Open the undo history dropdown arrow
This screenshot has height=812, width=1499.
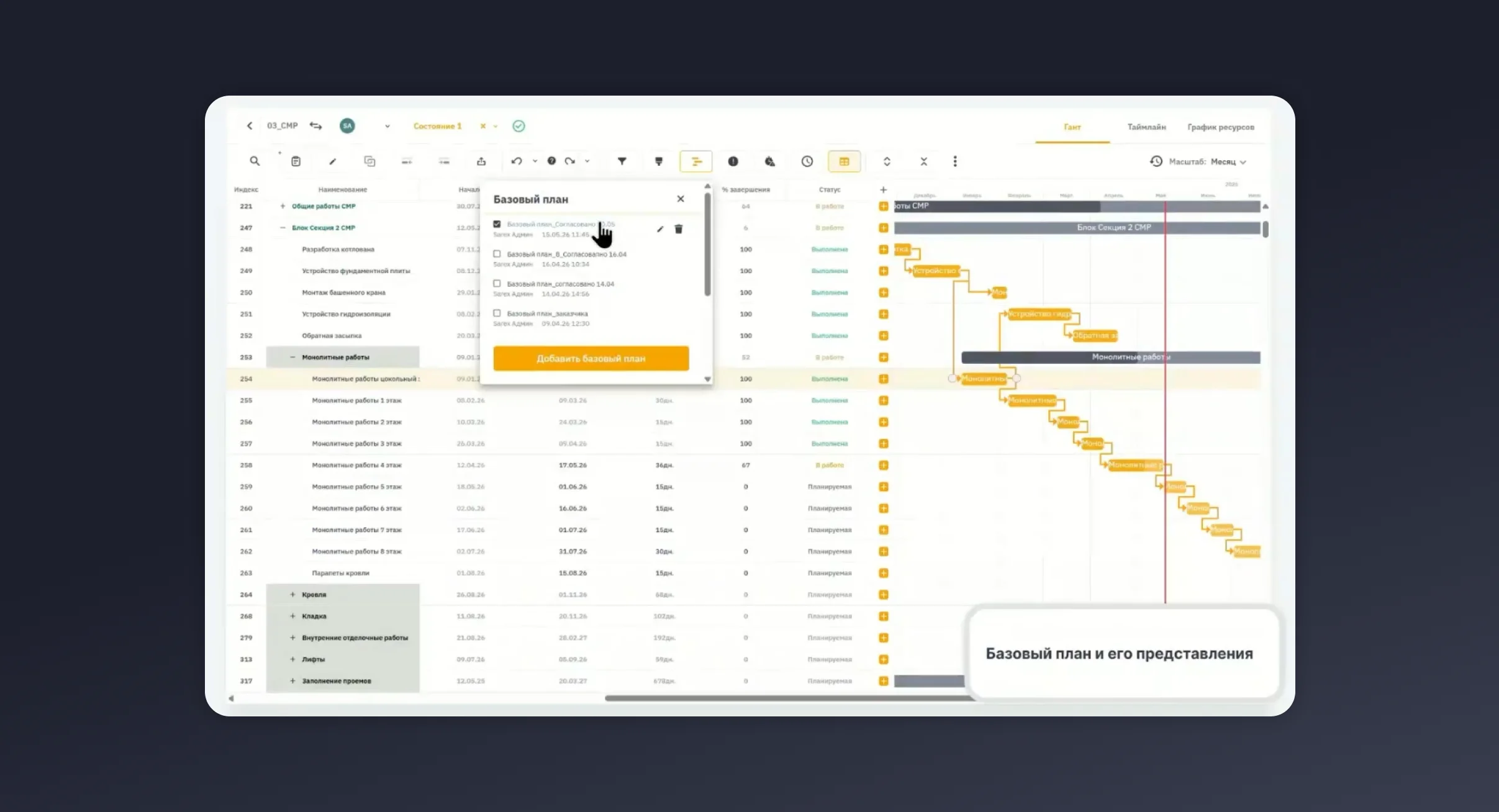click(x=535, y=161)
